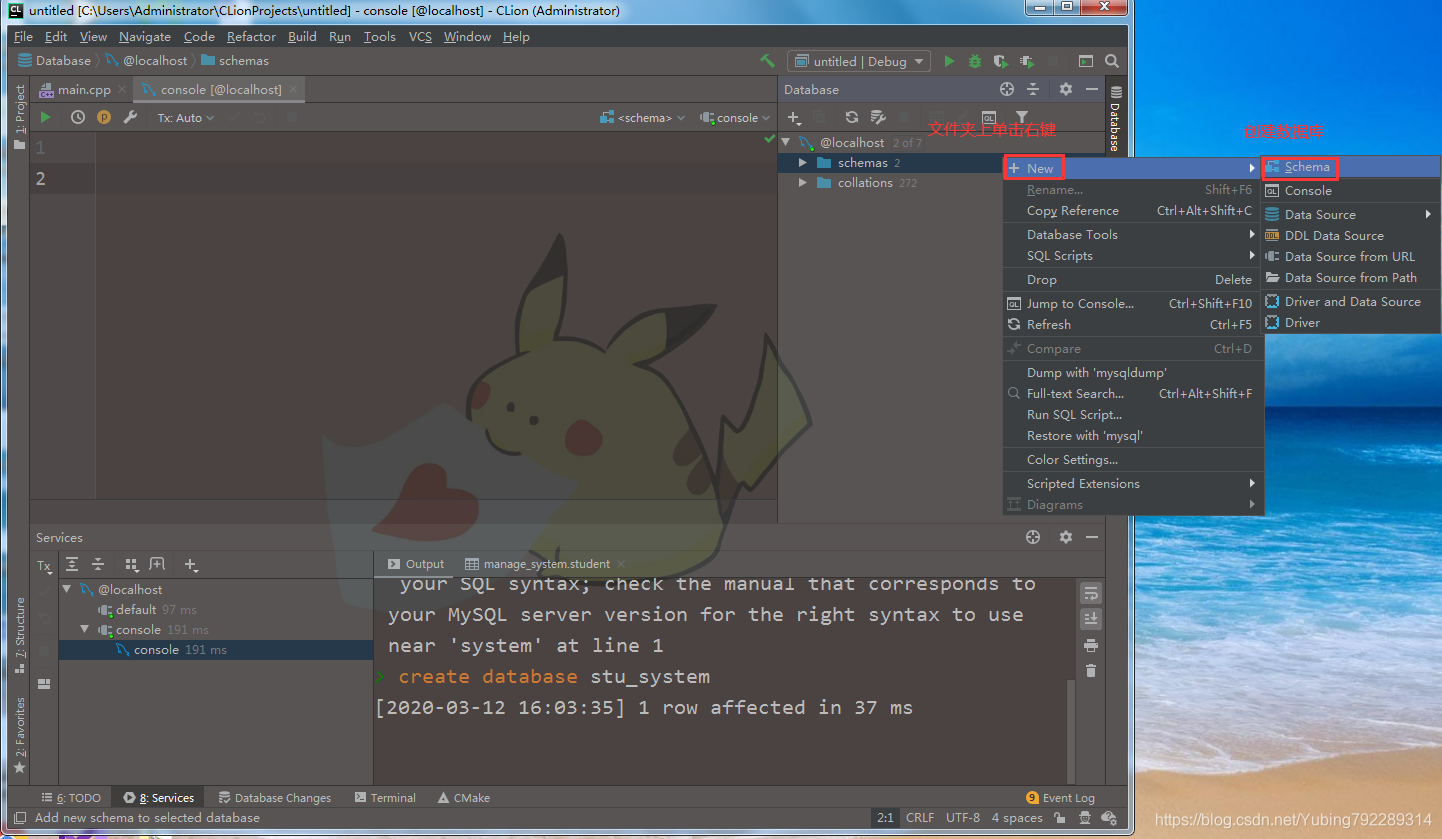Collapse the console 191 ms parent node in Services

[x=85, y=630]
